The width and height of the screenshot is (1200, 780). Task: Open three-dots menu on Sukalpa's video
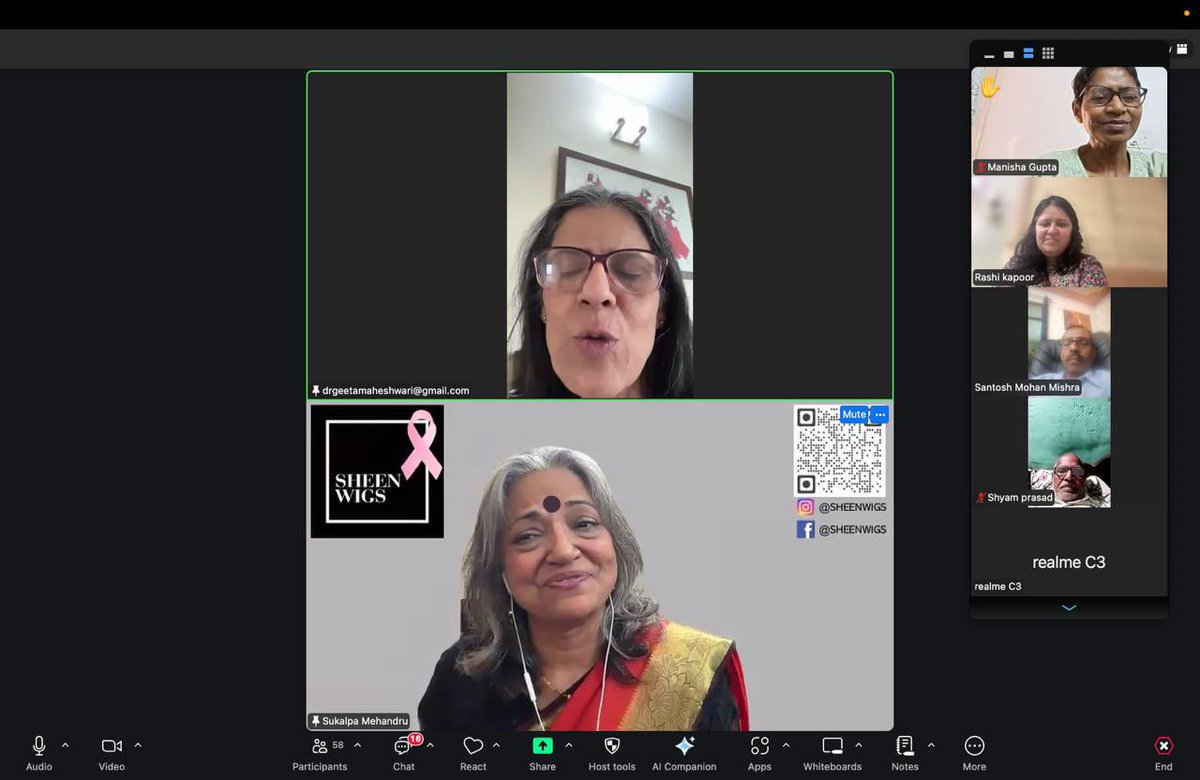click(880, 414)
